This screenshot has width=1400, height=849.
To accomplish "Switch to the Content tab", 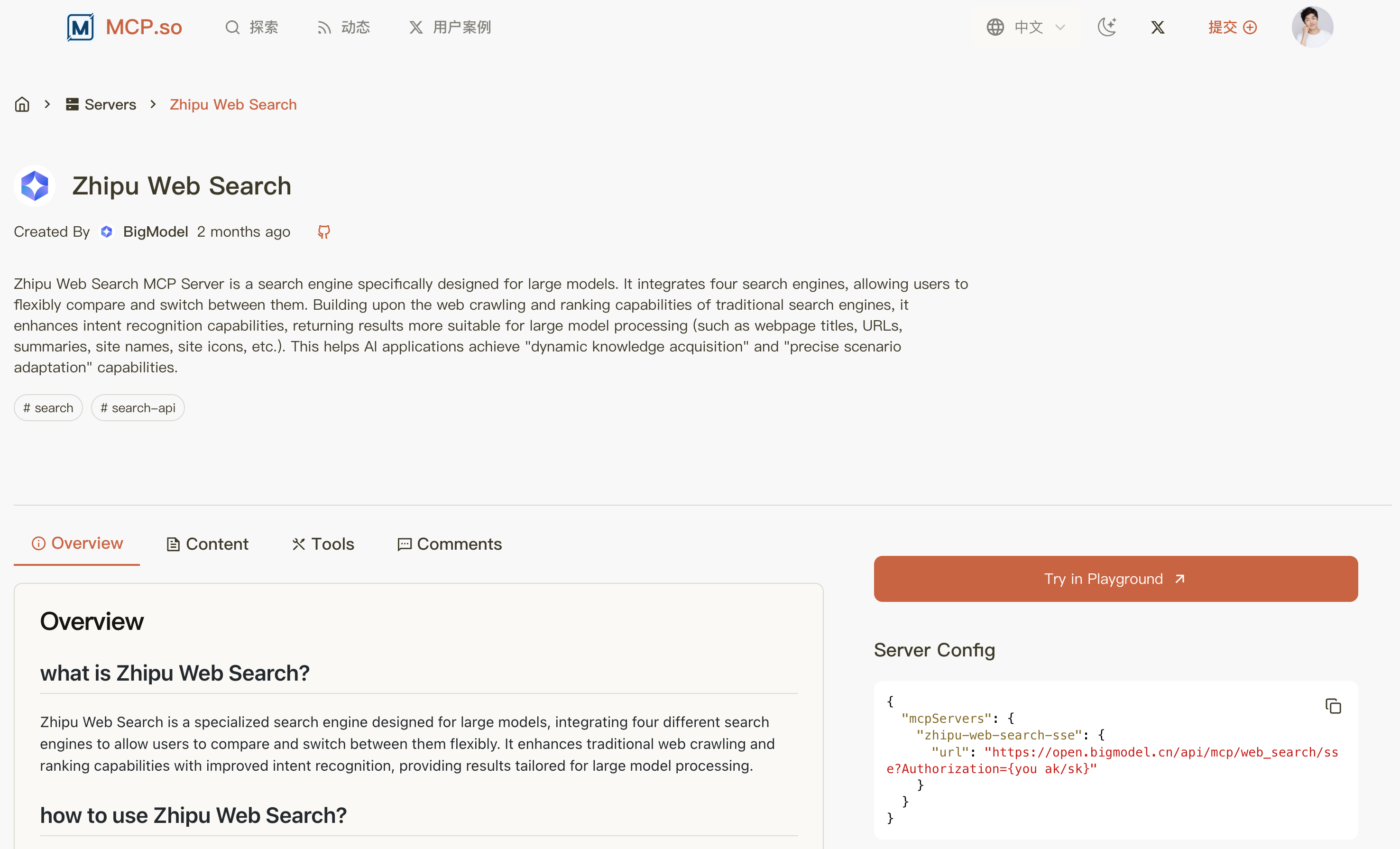I will coord(207,544).
